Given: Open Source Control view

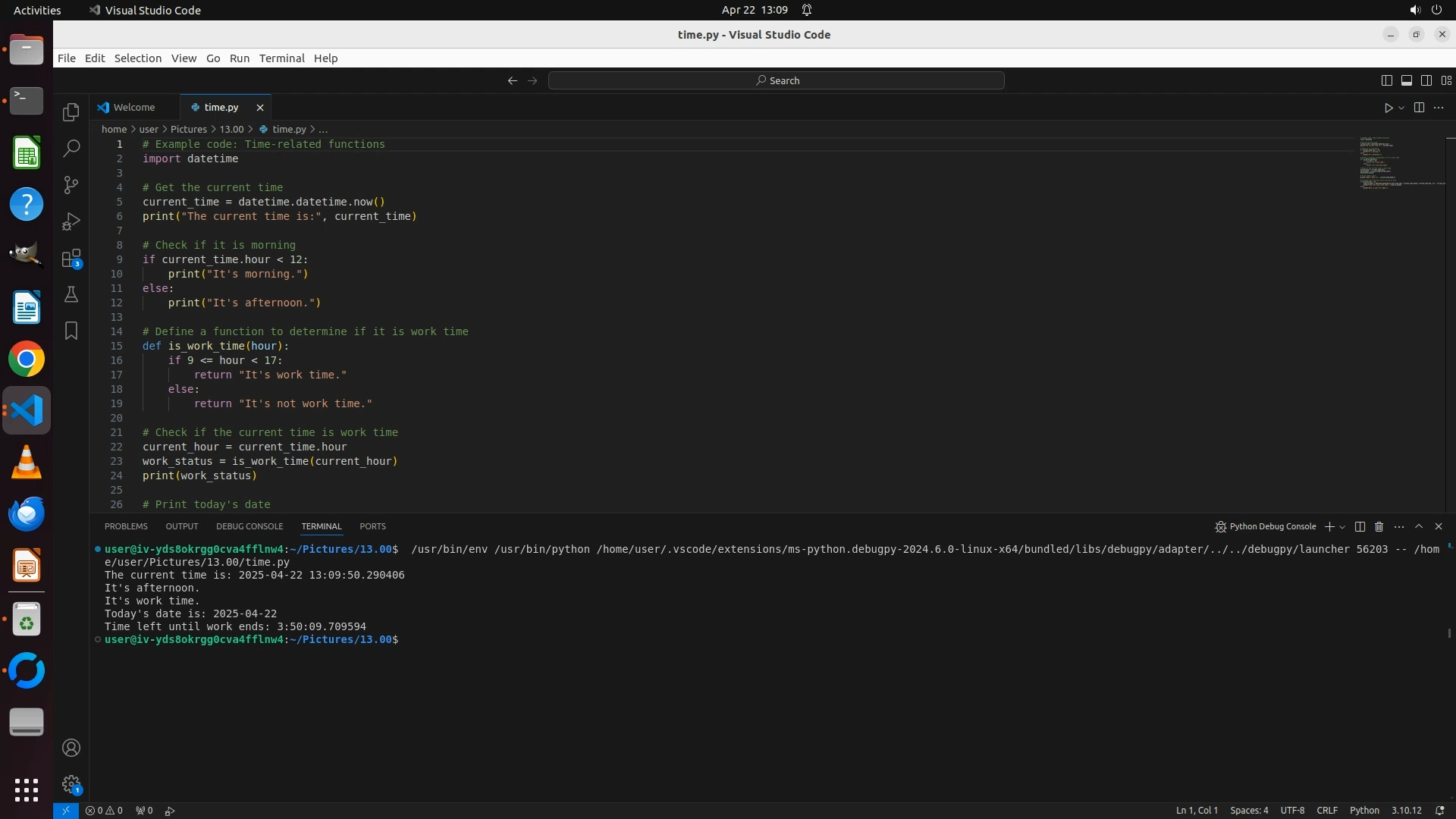Looking at the screenshot, I should point(71,185).
